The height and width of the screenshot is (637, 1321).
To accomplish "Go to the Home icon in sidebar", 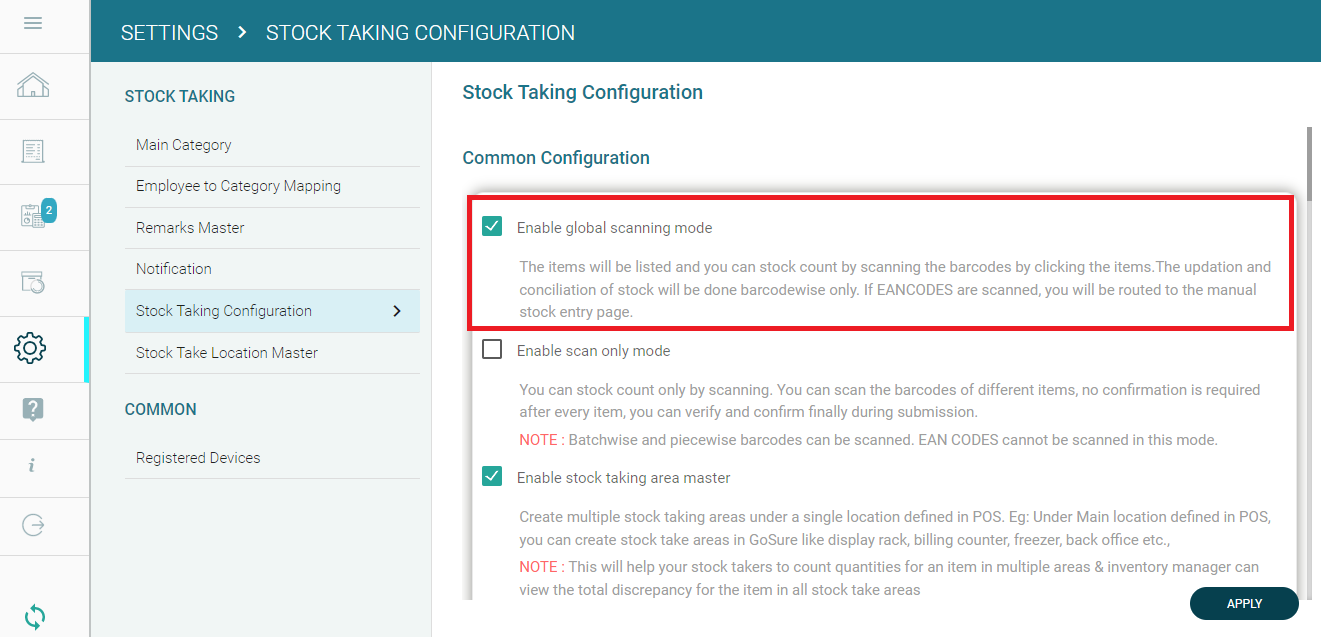I will click(x=33, y=86).
